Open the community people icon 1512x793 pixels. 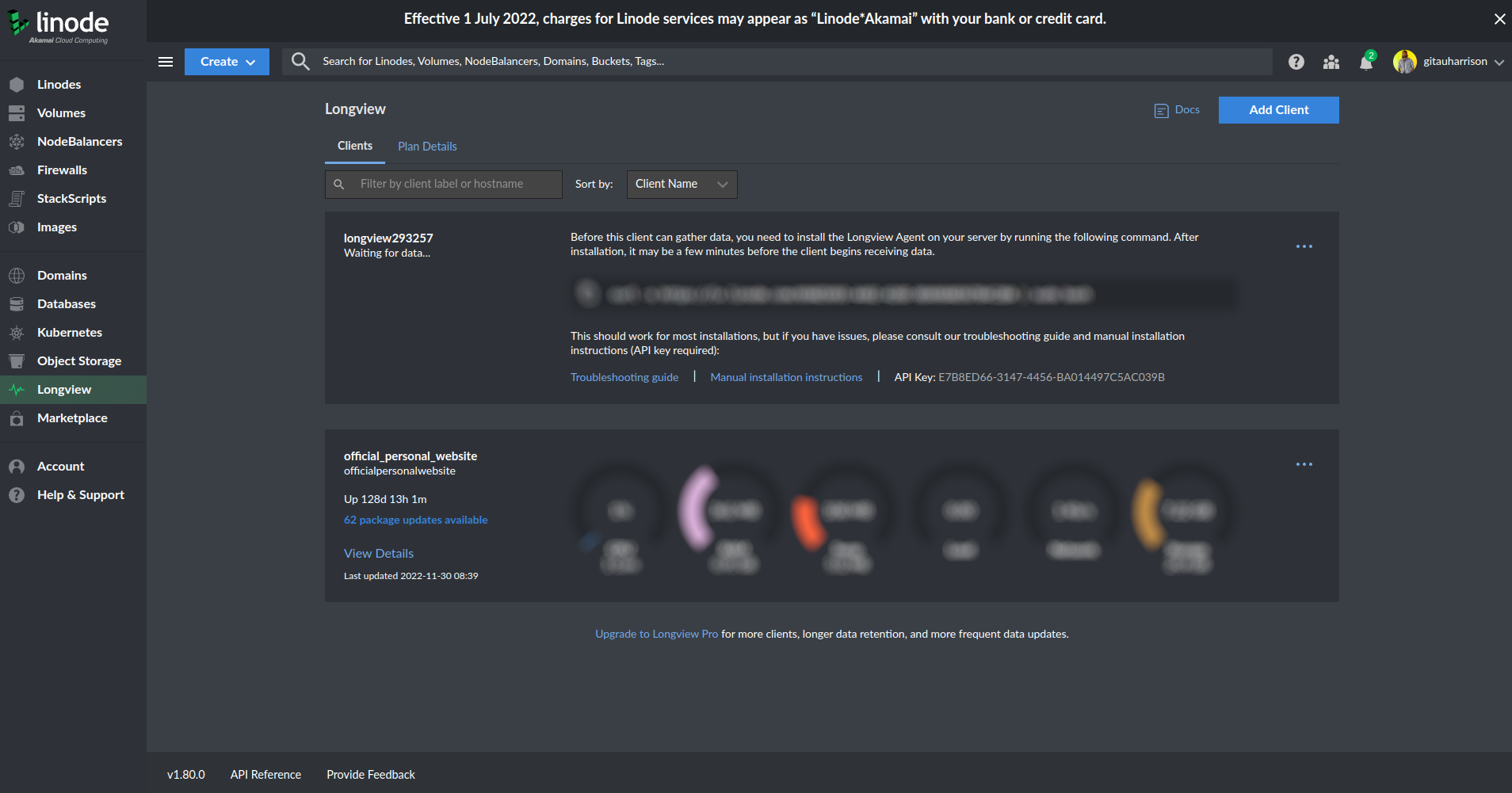click(1331, 62)
